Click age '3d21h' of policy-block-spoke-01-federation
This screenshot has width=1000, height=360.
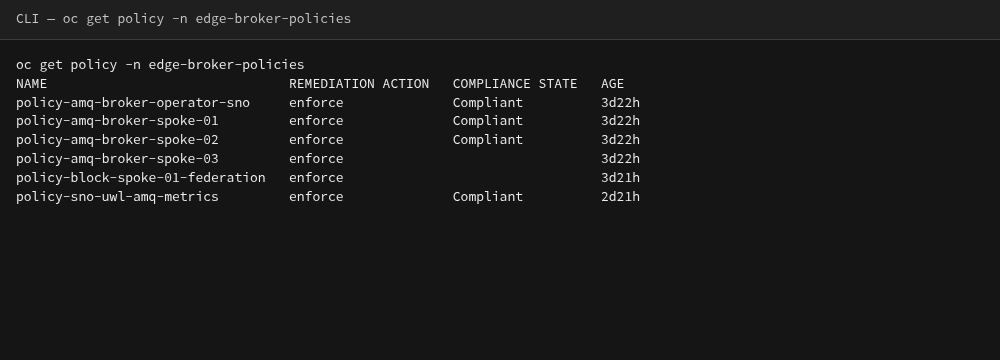tap(621, 177)
